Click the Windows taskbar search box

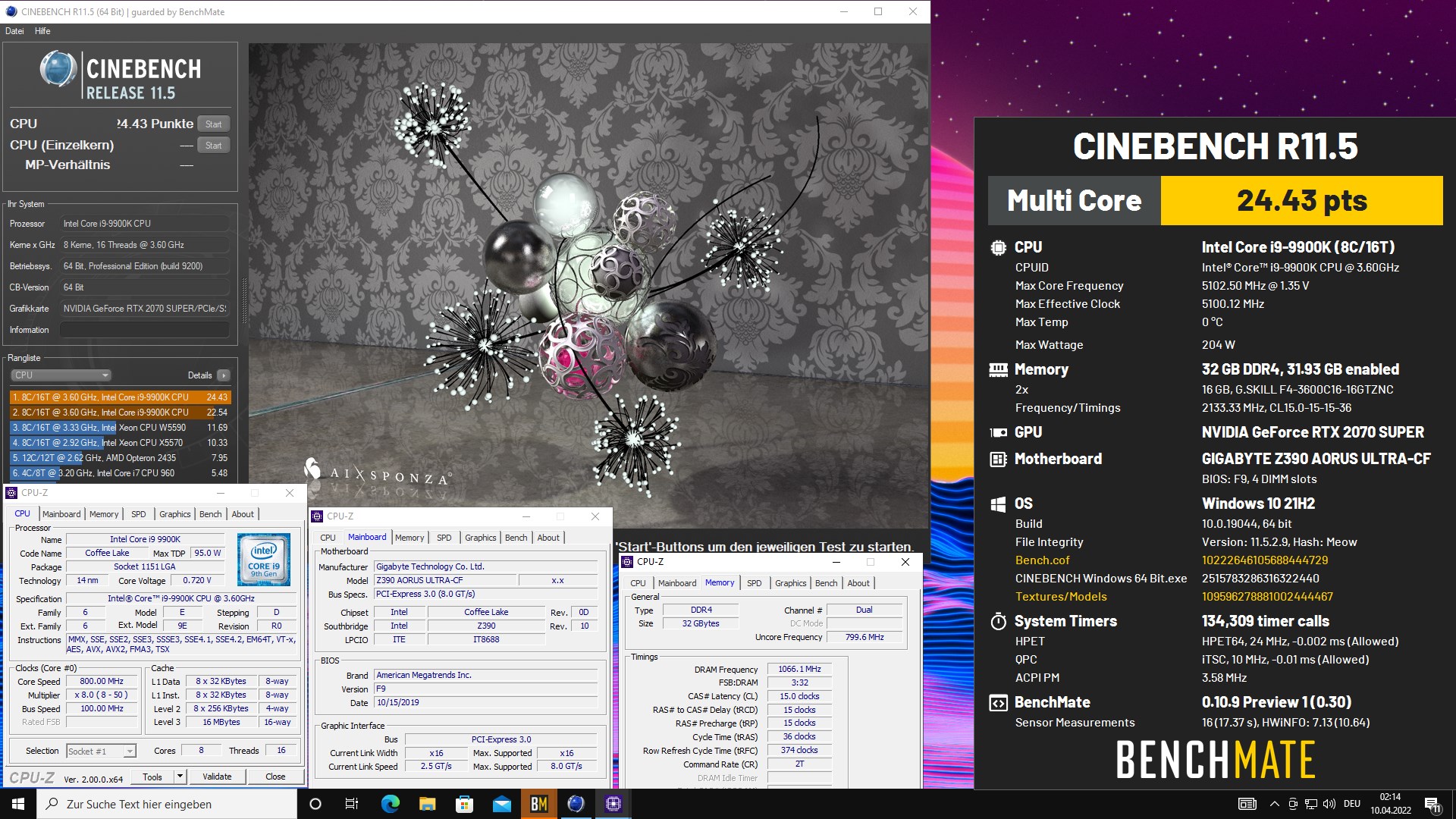(x=167, y=804)
